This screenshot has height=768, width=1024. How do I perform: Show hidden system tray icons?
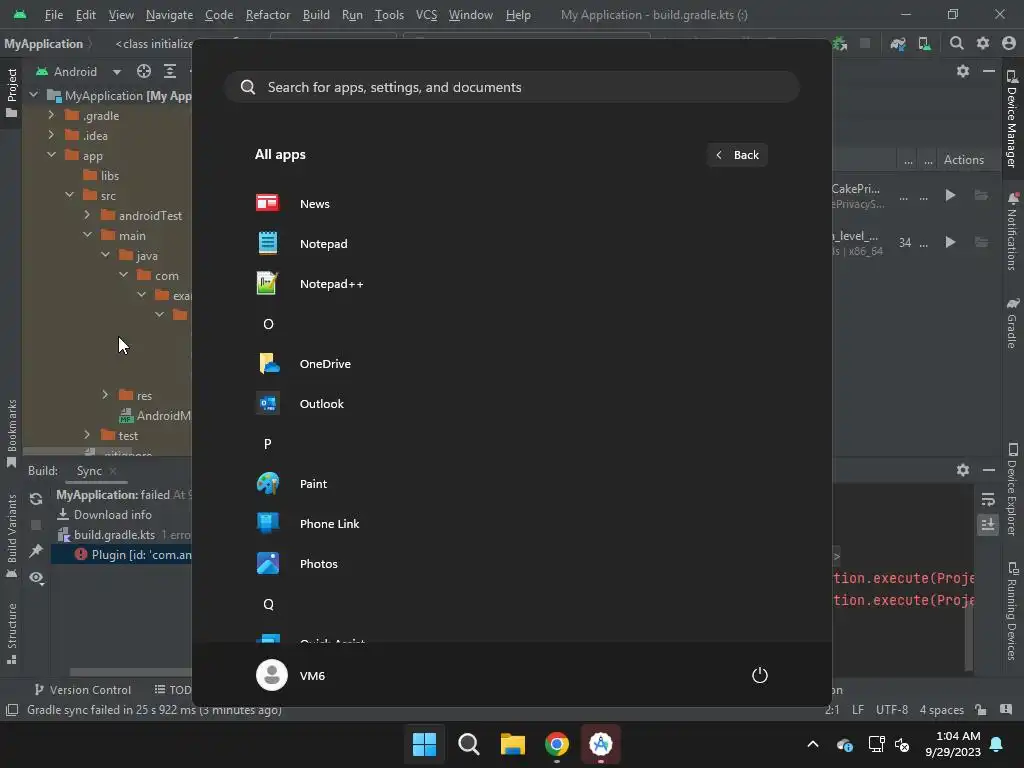tap(812, 744)
